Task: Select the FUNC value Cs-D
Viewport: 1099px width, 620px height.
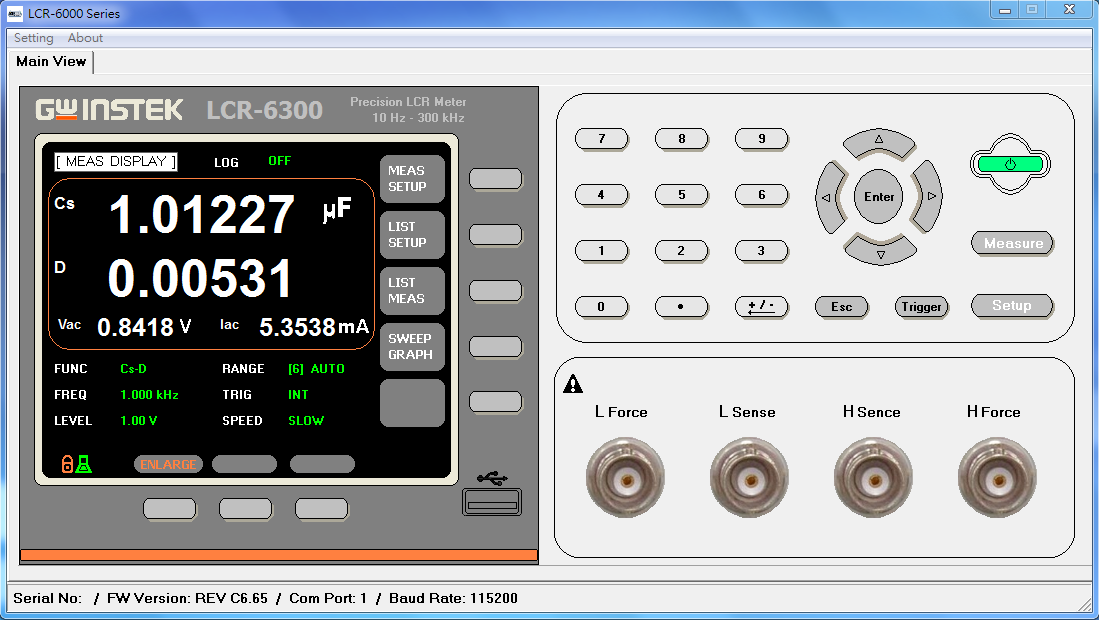Action: 133,369
